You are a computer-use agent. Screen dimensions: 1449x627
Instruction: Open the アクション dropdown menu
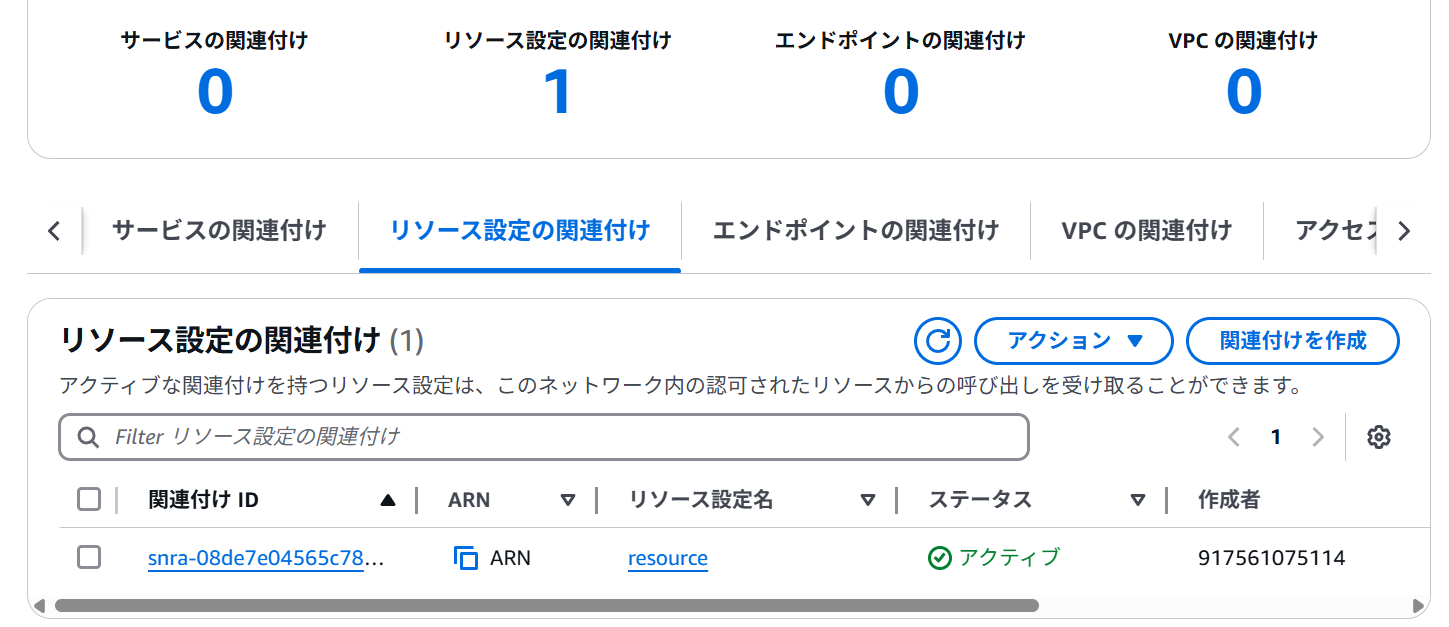click(1073, 341)
